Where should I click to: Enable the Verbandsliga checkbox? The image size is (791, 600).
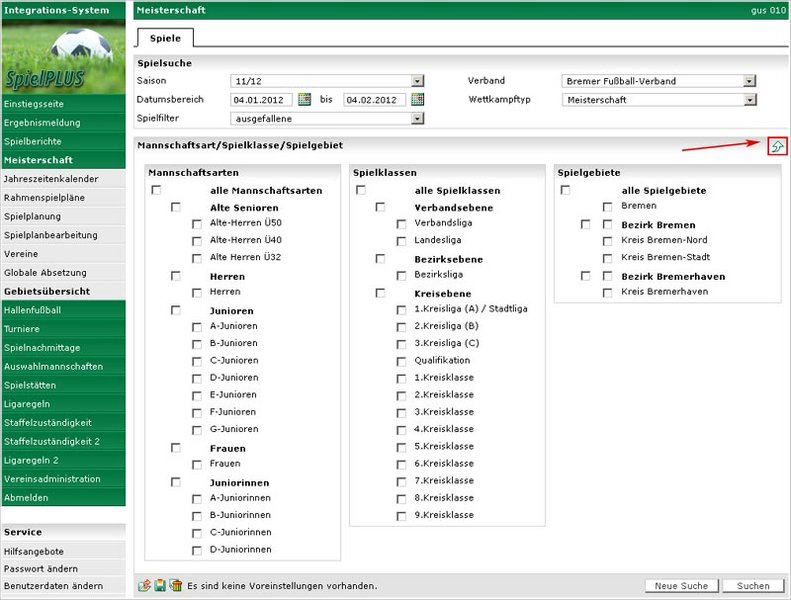(401, 225)
